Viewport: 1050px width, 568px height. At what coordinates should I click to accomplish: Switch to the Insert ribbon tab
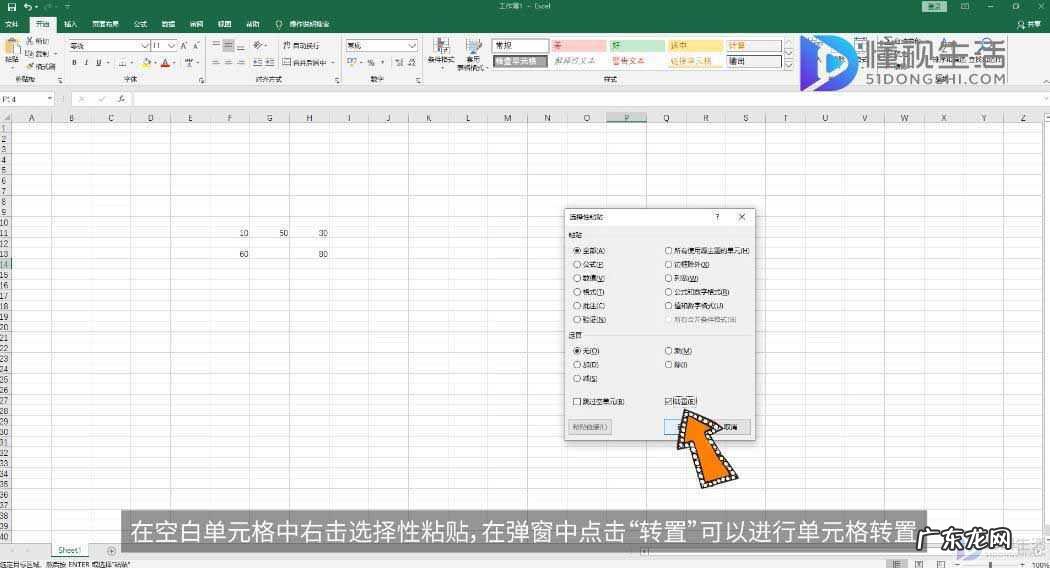(70, 24)
